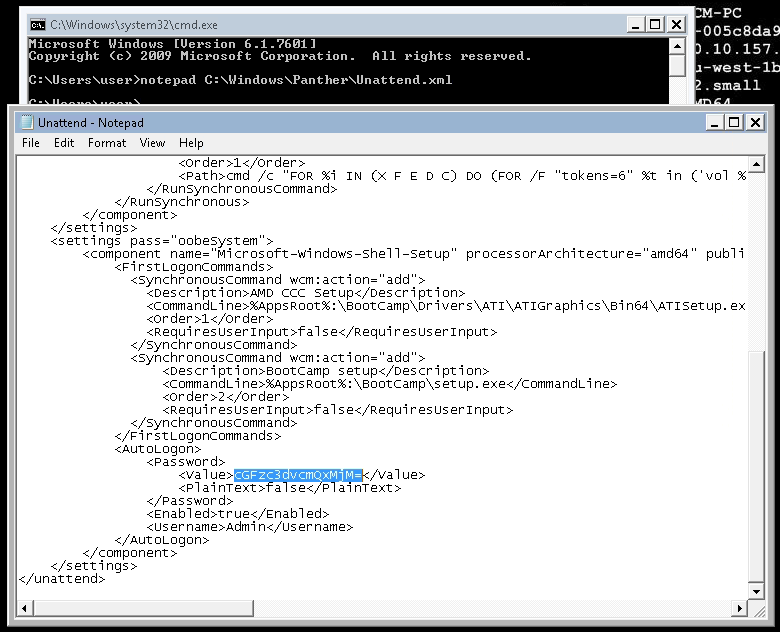Click Notepad's vertical scrollbar down arrow

click(x=756, y=590)
